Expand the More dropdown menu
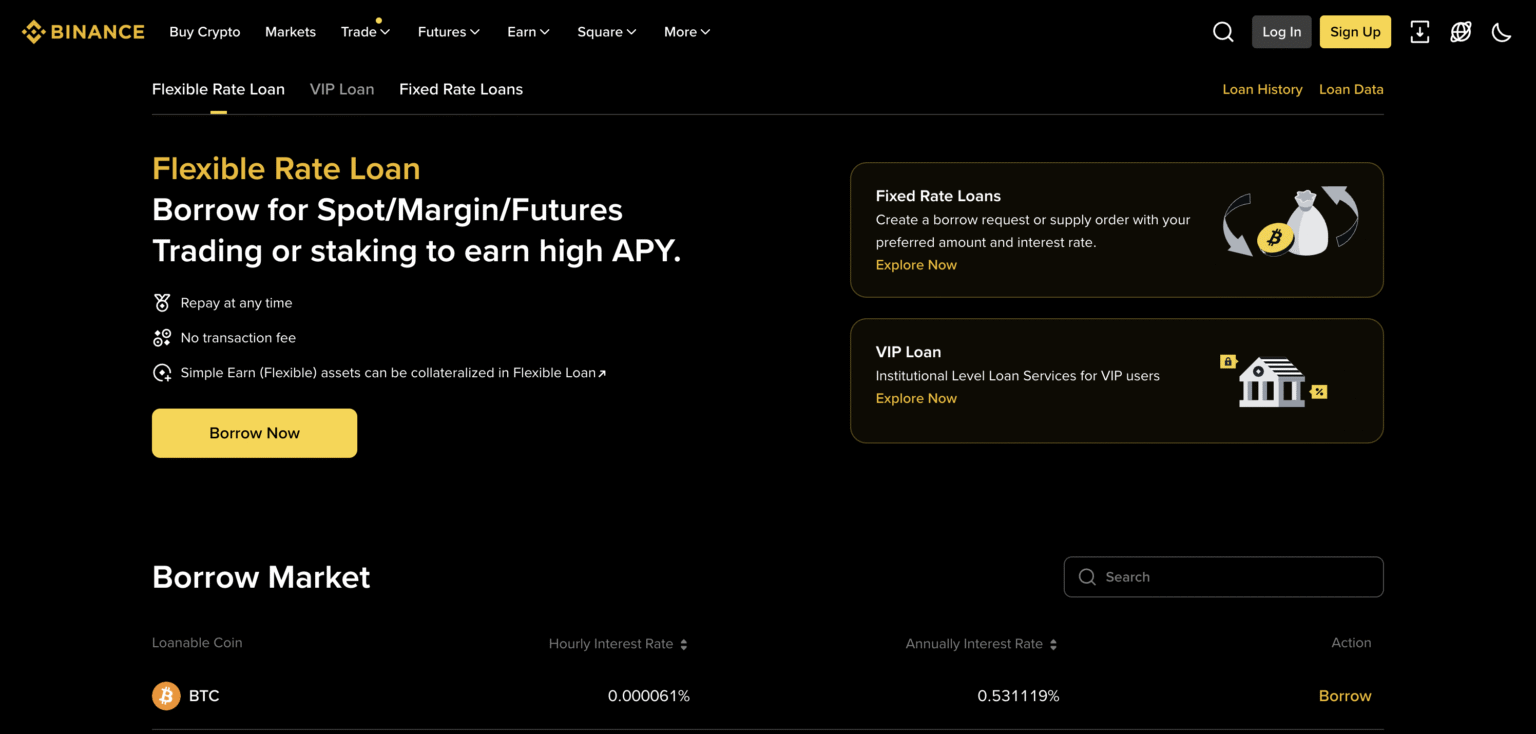The height and width of the screenshot is (734, 1536). (687, 32)
